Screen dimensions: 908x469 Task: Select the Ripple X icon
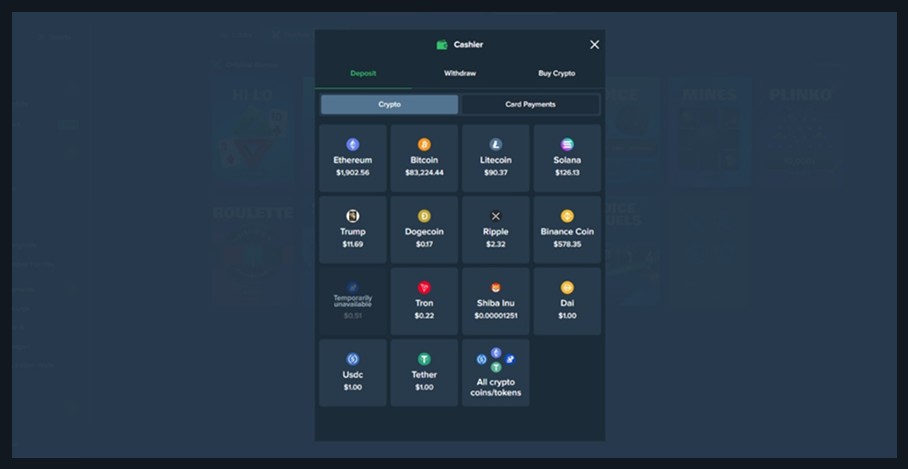tap(496, 216)
